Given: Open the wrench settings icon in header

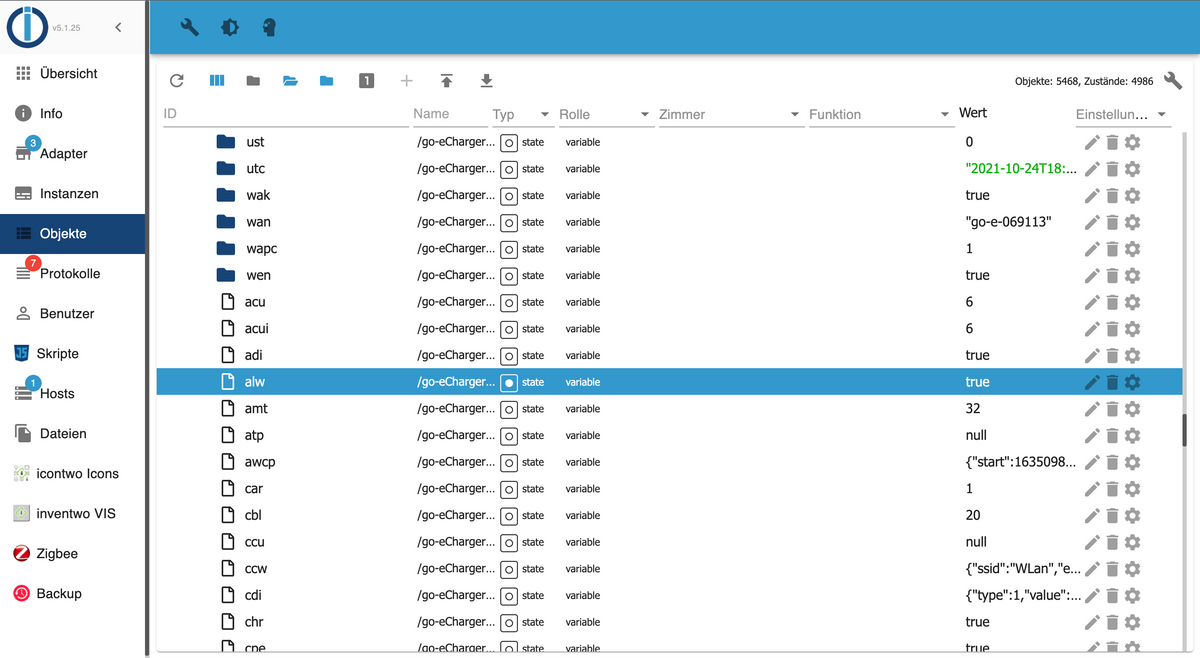Looking at the screenshot, I should click(x=189, y=27).
